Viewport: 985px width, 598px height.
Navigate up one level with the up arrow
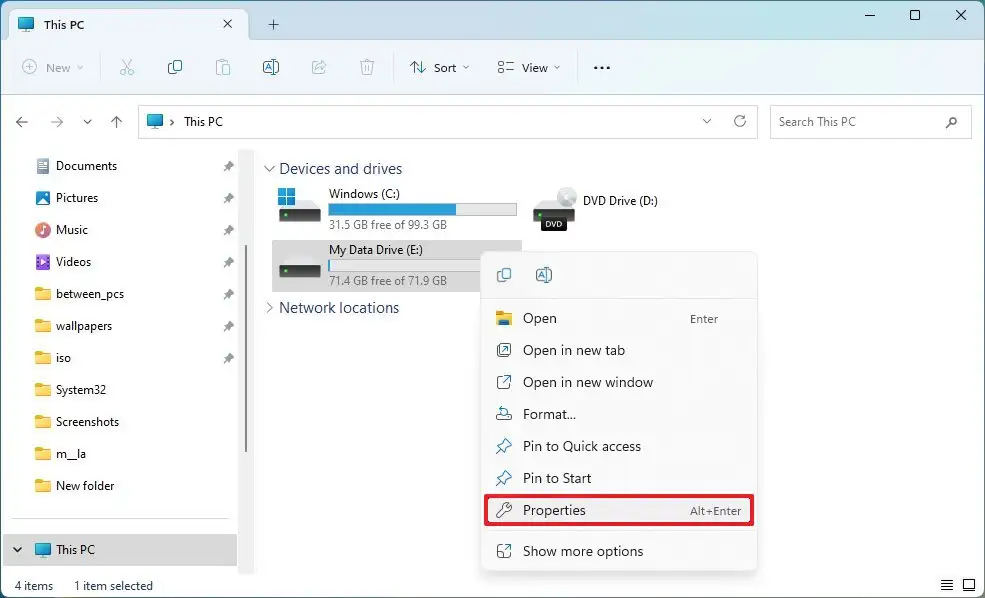[116, 121]
